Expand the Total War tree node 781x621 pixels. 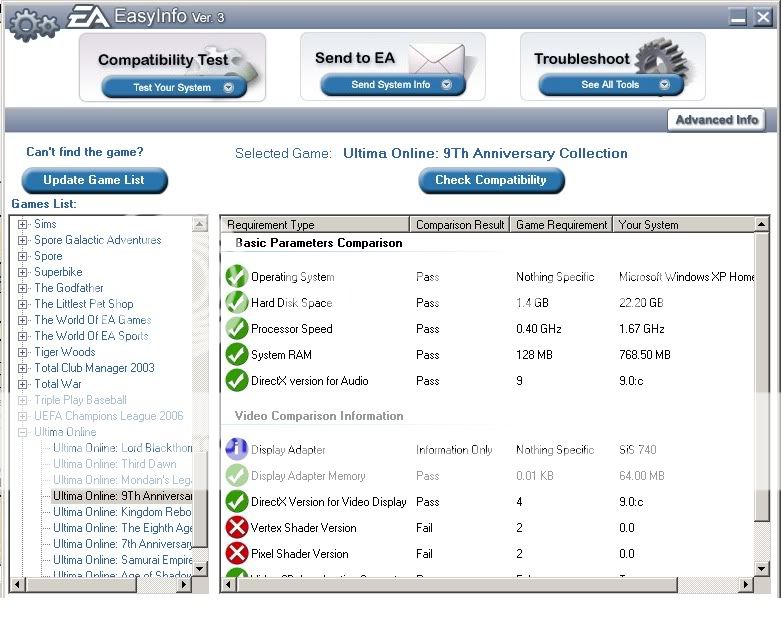[22, 384]
